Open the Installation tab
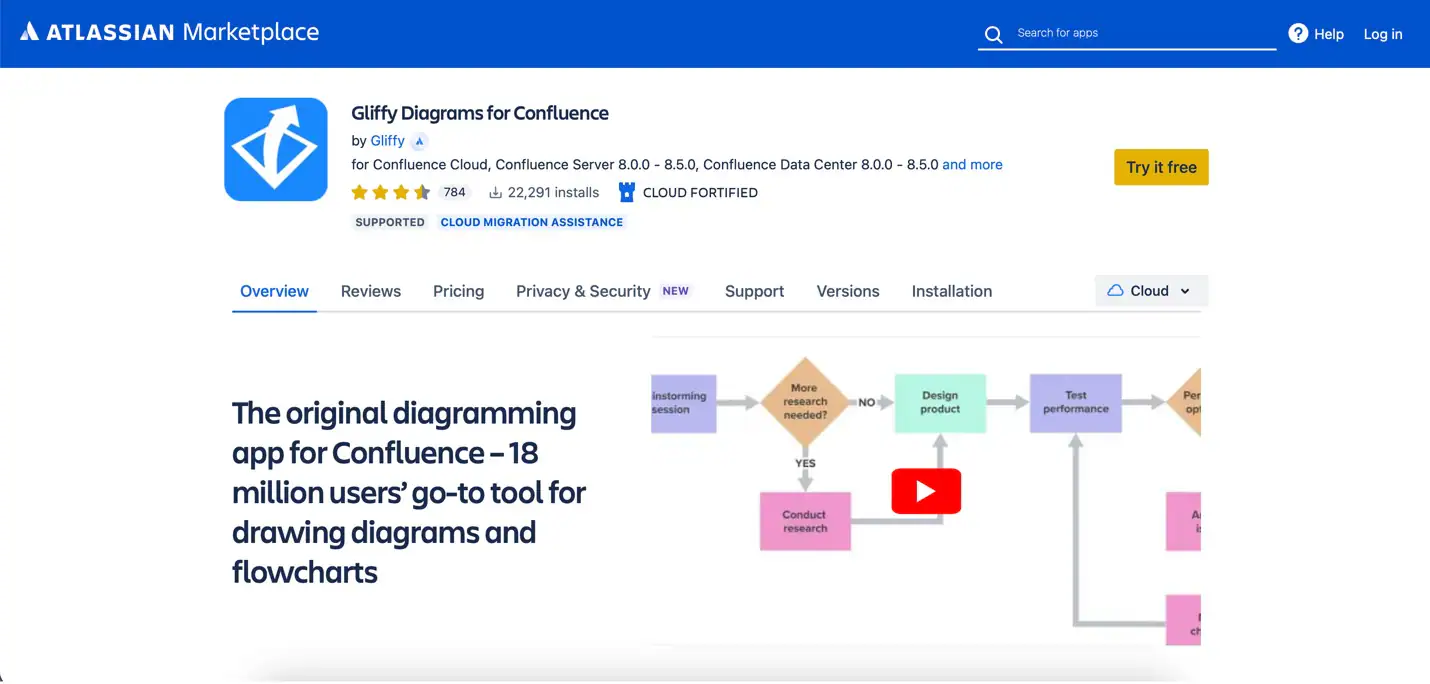Image resolution: width=1430 pixels, height=684 pixels. point(952,291)
